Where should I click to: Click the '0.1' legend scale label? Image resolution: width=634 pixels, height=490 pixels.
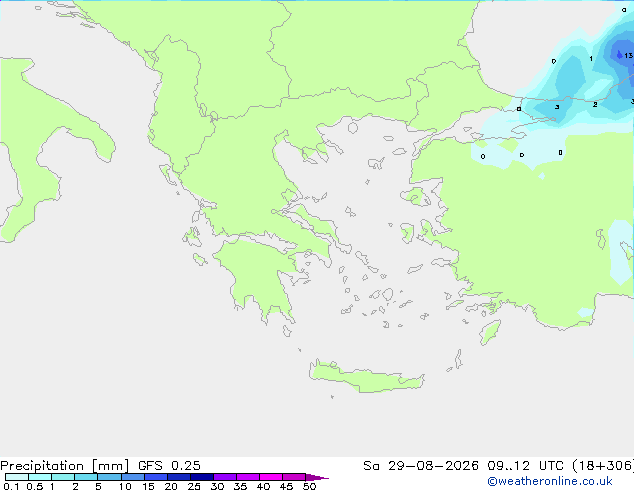click(x=11, y=486)
